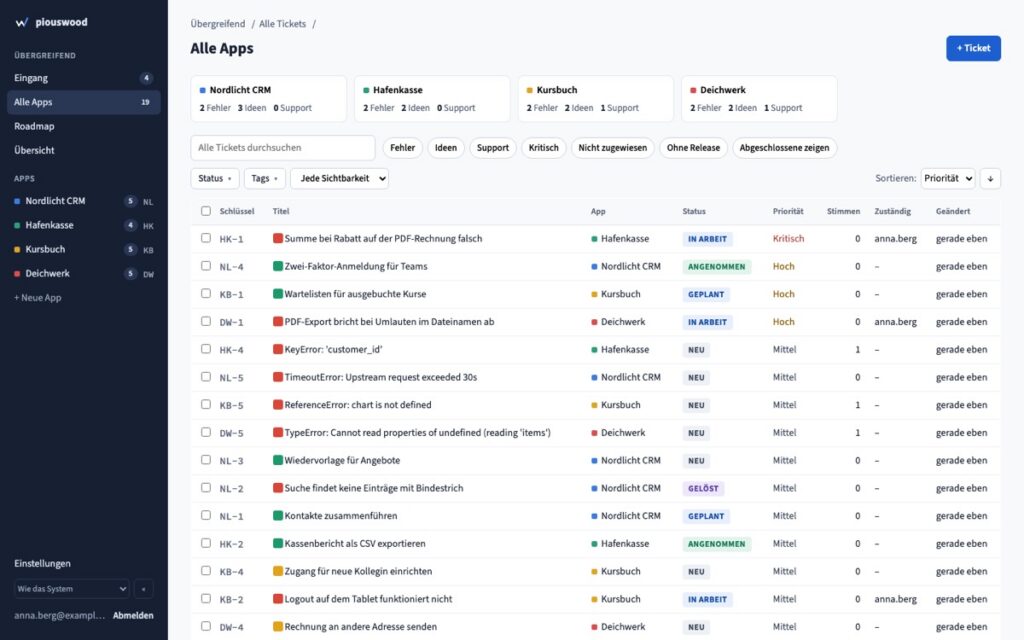The image size is (1024, 640).
Task: Open Einstellungen in the sidebar
Action: click(x=42, y=564)
